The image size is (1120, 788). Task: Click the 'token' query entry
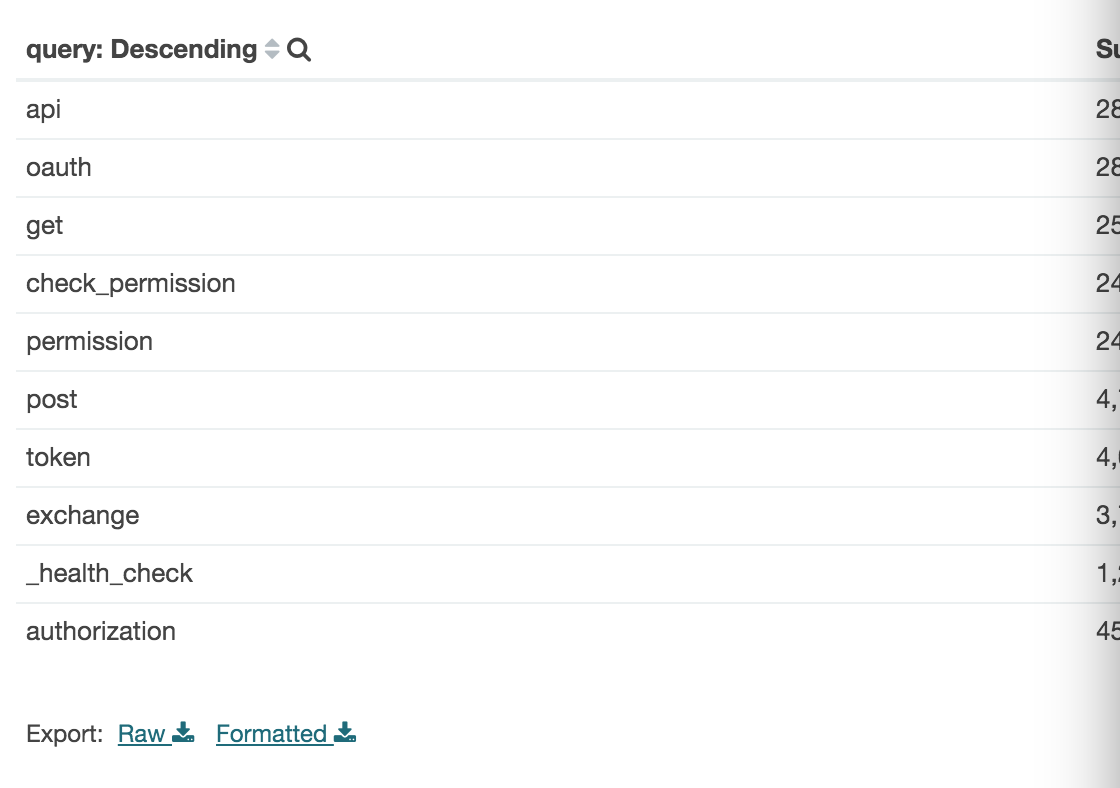(58, 457)
